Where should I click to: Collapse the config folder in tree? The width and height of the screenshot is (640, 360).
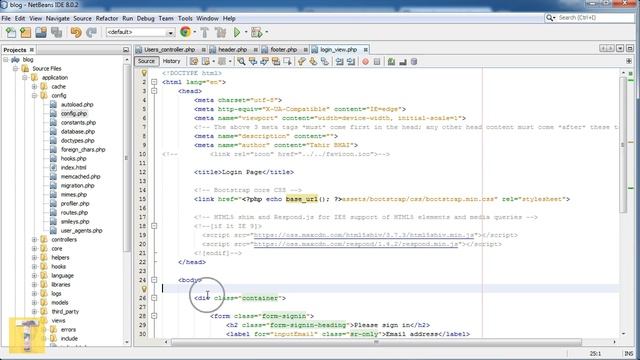(35, 96)
